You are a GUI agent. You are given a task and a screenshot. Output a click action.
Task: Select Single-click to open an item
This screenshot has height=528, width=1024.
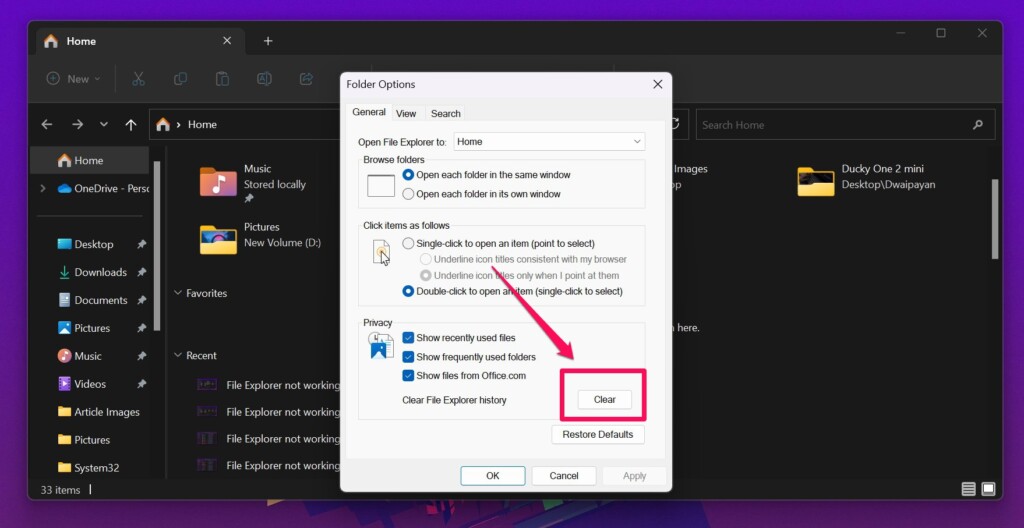(x=408, y=243)
